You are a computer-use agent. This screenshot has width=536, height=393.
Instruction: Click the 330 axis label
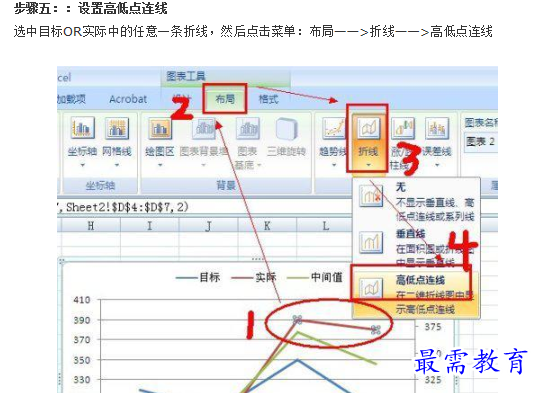point(82,380)
